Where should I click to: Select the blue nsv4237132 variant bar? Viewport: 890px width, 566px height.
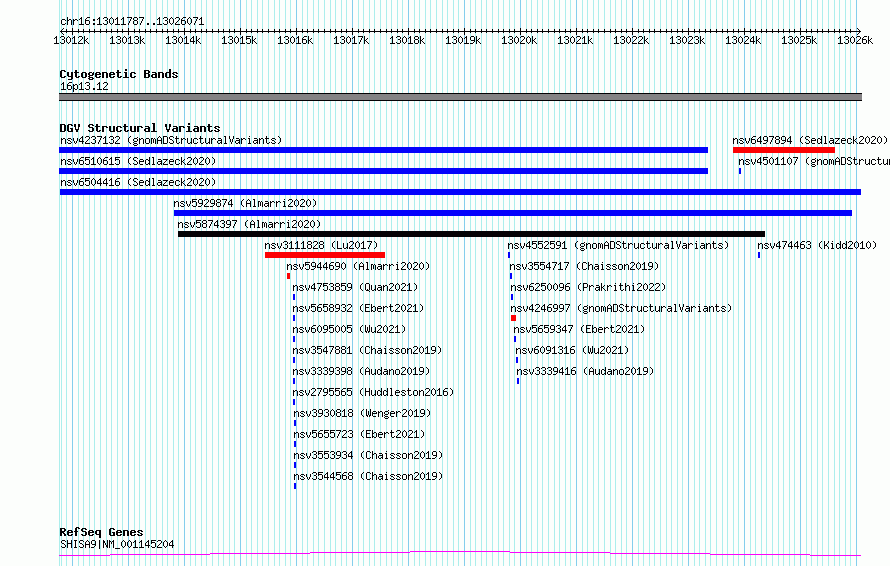click(384, 150)
